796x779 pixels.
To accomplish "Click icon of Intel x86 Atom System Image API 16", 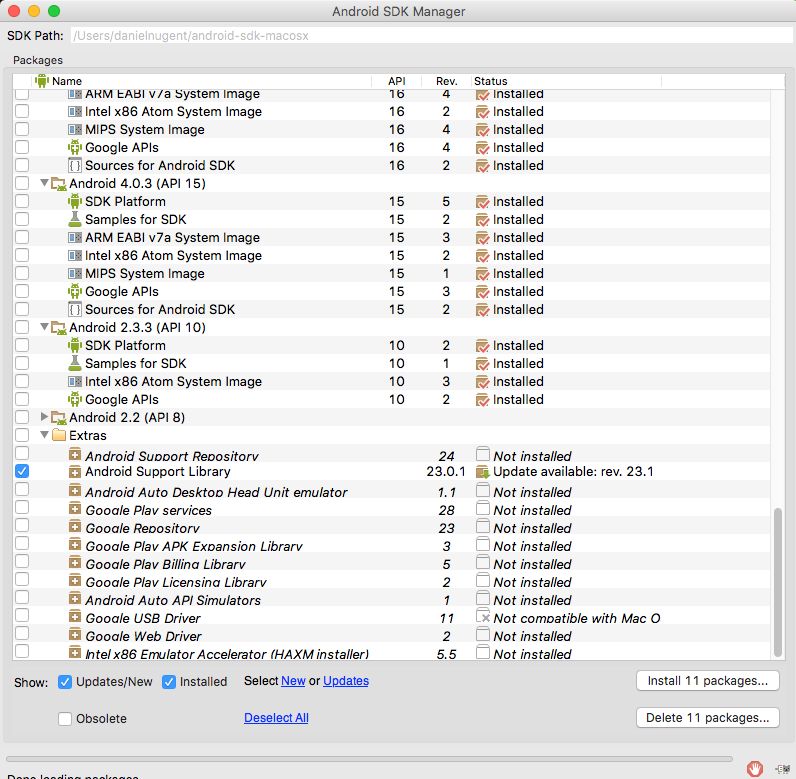I will click(75, 112).
